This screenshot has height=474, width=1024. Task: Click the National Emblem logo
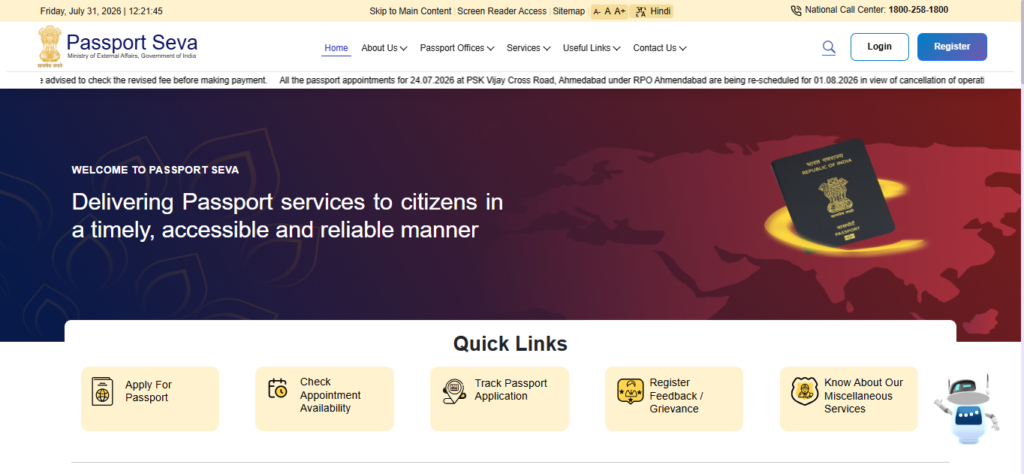tap(50, 46)
